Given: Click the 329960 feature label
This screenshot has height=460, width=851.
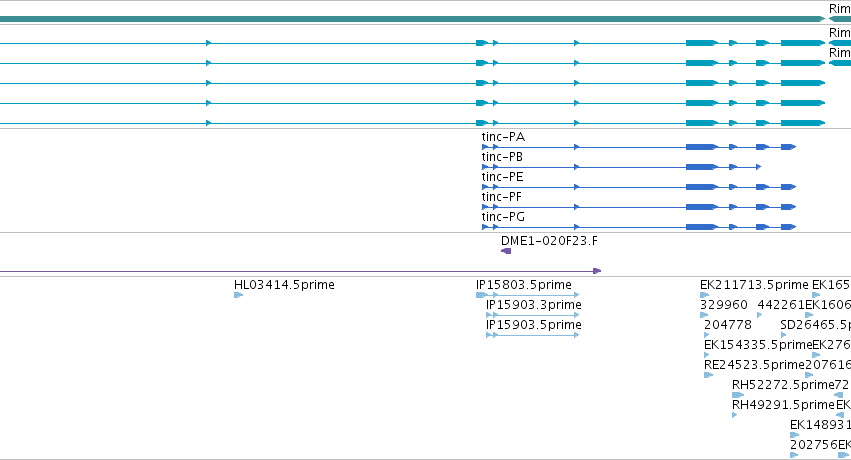Looking at the screenshot, I should coord(723,305).
